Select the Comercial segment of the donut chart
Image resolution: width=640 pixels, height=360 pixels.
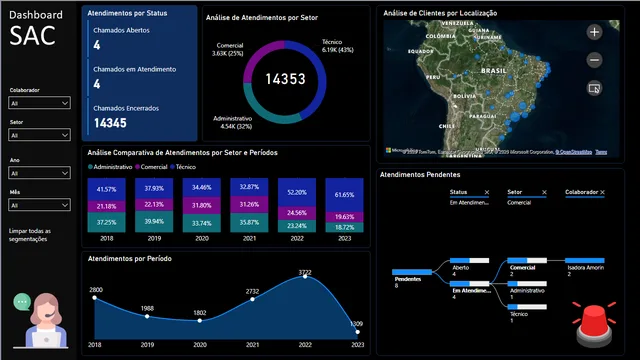click(x=256, y=55)
